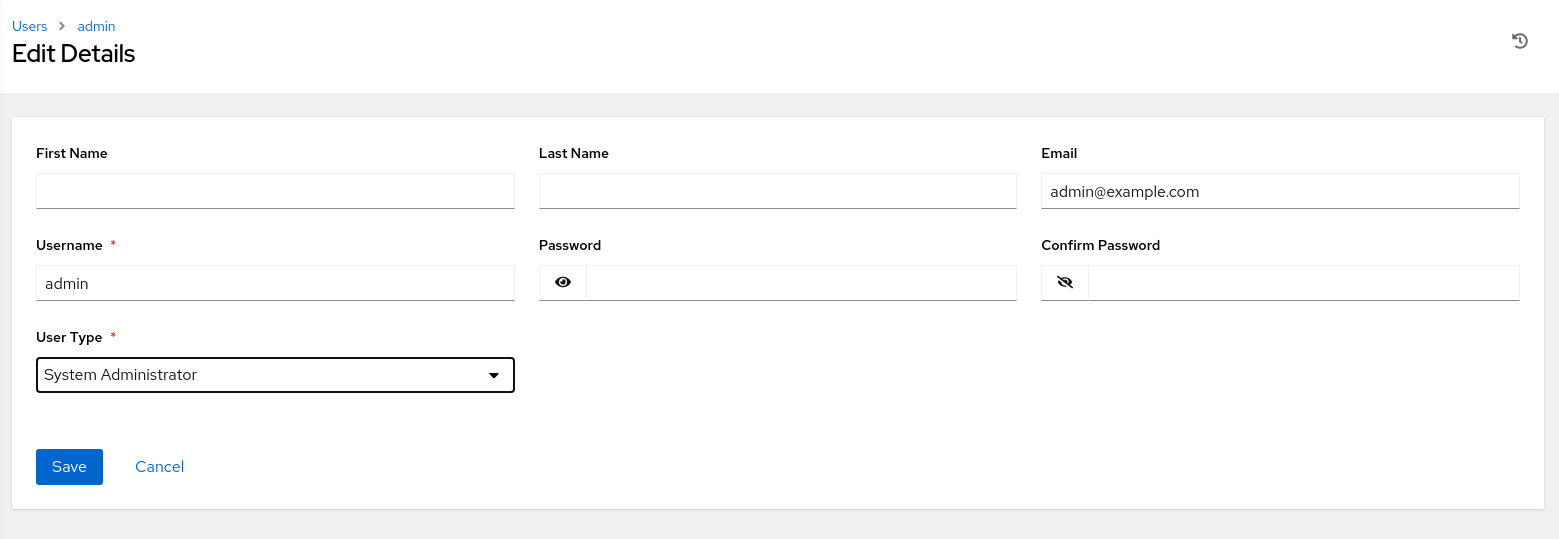Click the Edit Details page heading

coord(73,54)
